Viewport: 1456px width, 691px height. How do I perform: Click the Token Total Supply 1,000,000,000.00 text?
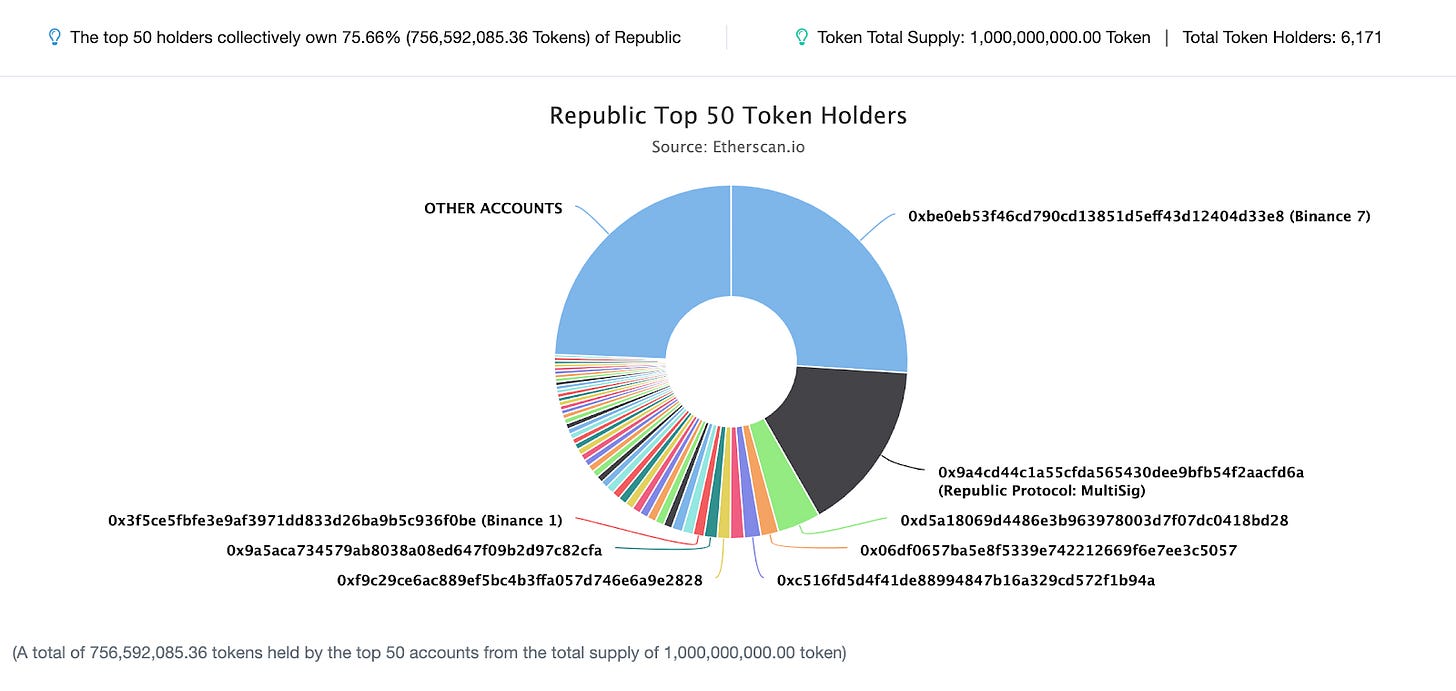click(x=984, y=38)
